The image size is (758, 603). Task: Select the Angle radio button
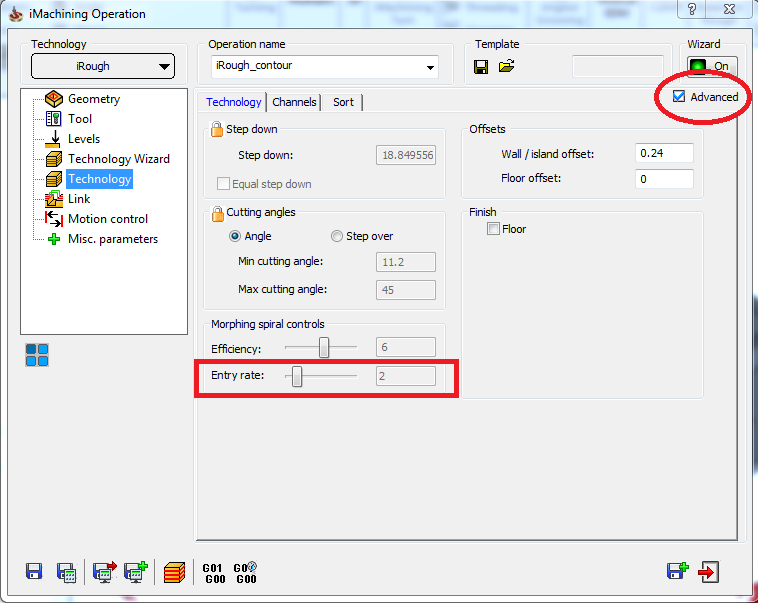(x=235, y=236)
